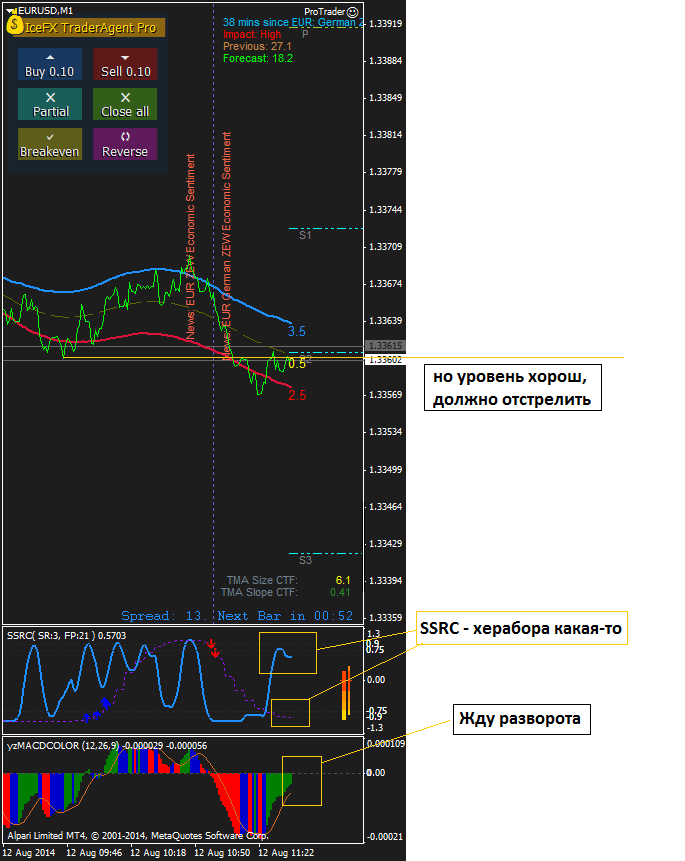The height and width of the screenshot is (861, 685).
Task: Click the 1.33359 price scale label
Action: pyautogui.click(x=386, y=618)
